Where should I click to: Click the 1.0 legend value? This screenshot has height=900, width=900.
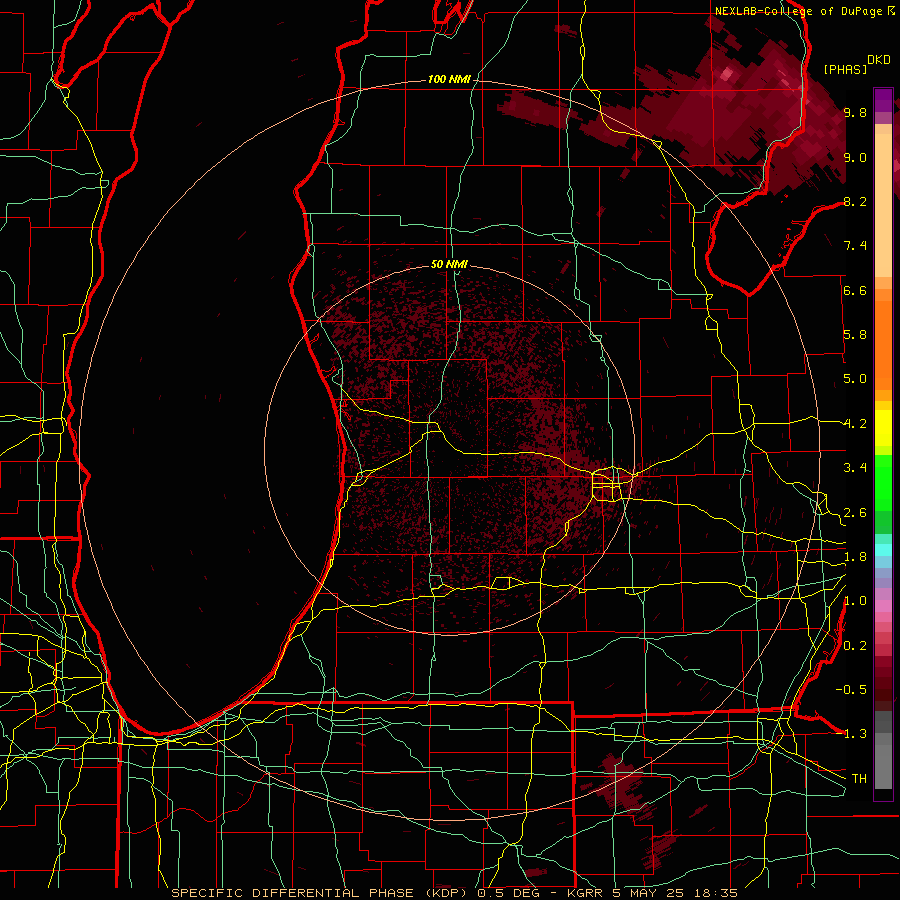pyautogui.click(x=855, y=601)
